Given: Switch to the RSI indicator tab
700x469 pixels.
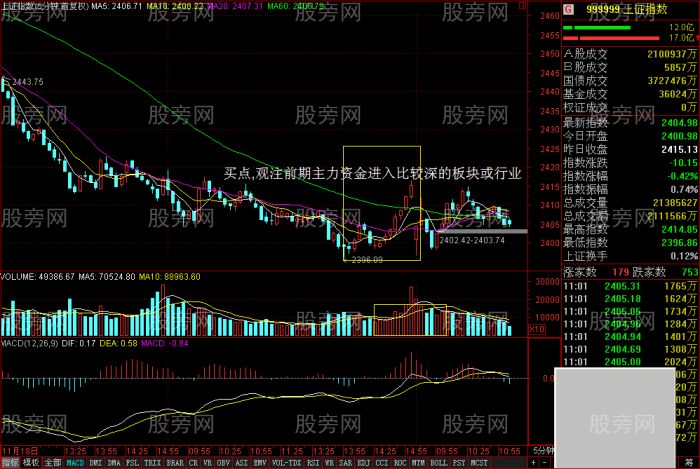Looking at the screenshot, I should (313, 463).
